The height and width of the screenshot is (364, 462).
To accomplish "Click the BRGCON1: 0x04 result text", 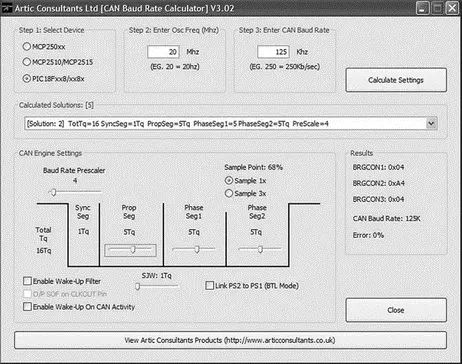I will click(x=378, y=167).
